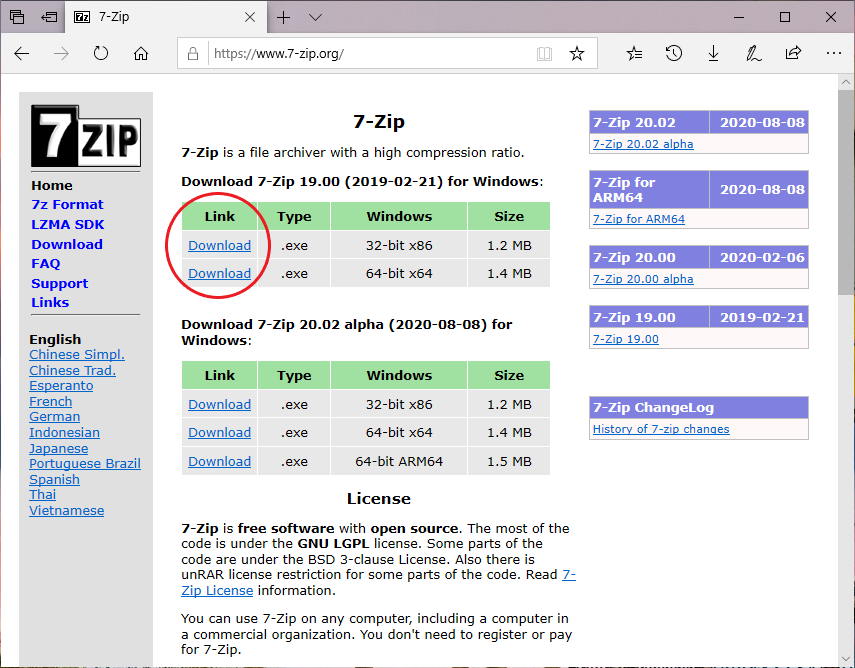Click the '1.5 MB' size cell
This screenshot has height=668, width=855.
(509, 461)
